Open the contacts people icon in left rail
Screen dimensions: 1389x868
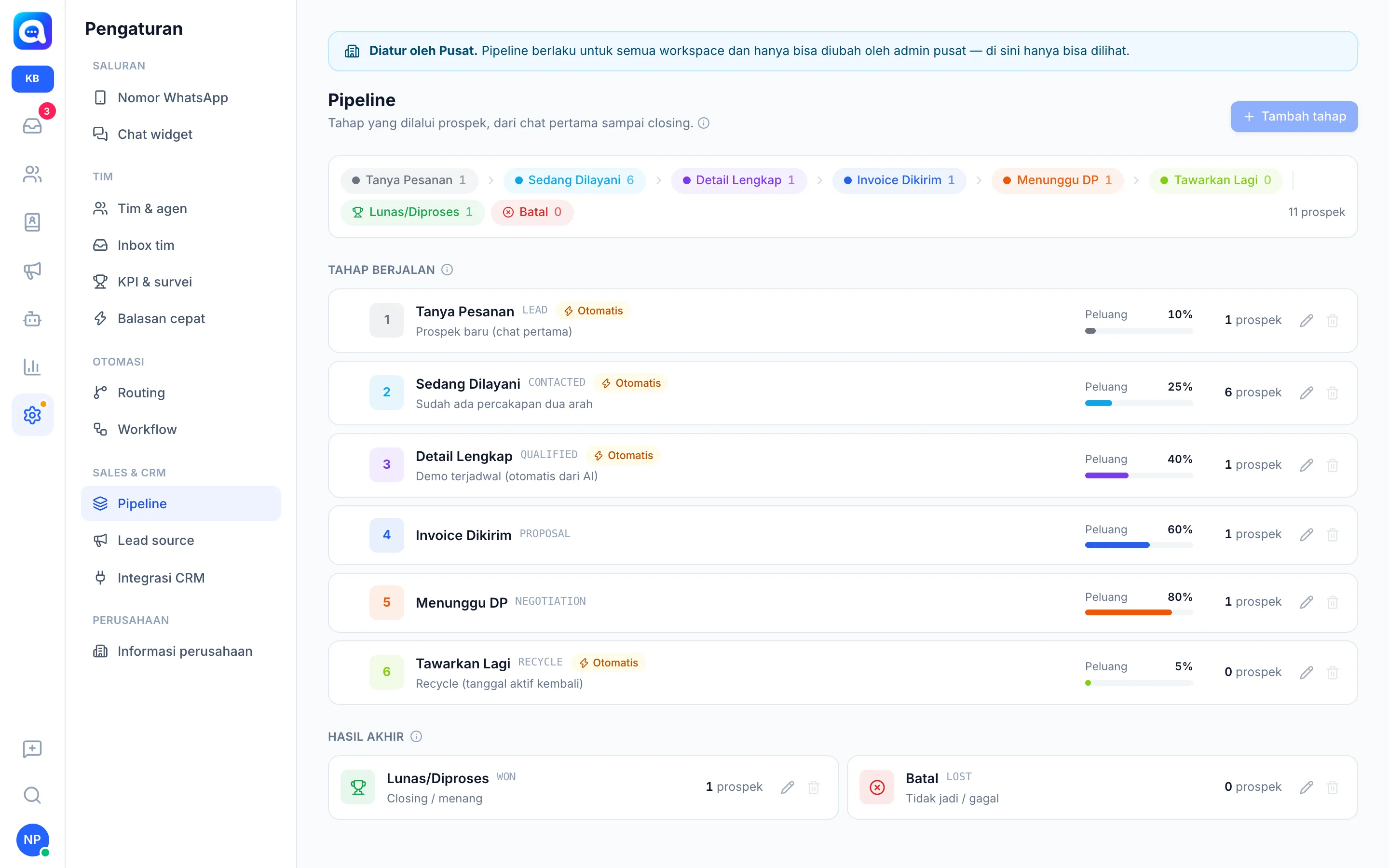click(x=32, y=174)
